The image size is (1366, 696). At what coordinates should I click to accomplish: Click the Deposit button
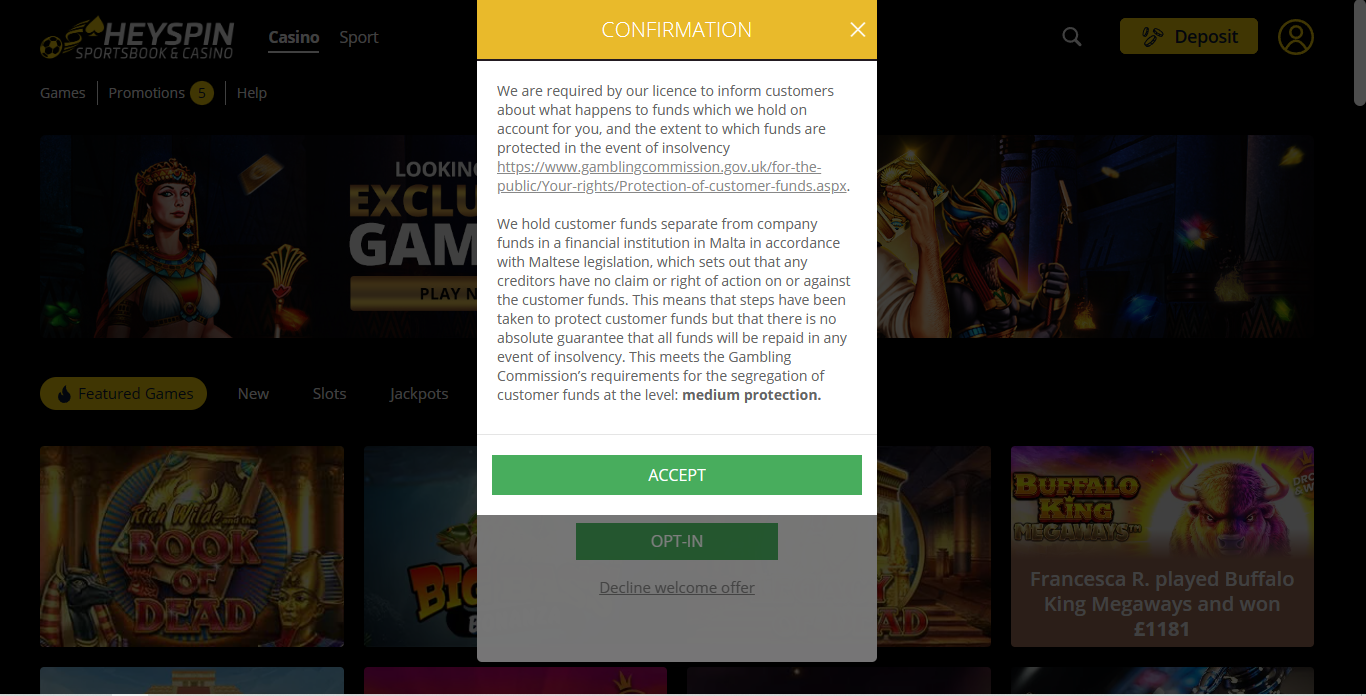[x=1189, y=37]
